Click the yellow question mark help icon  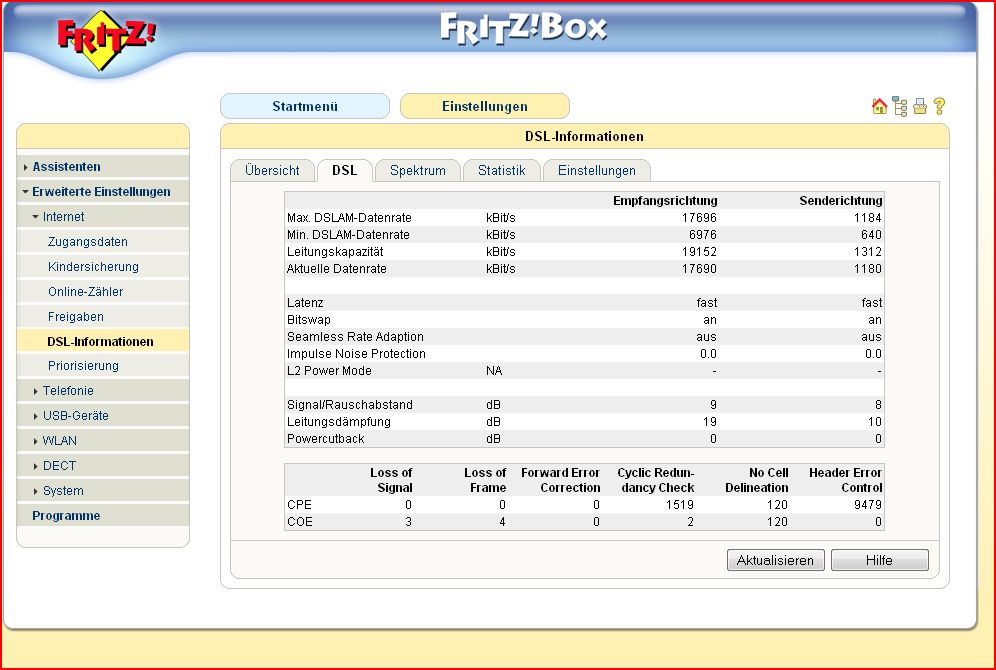(939, 106)
